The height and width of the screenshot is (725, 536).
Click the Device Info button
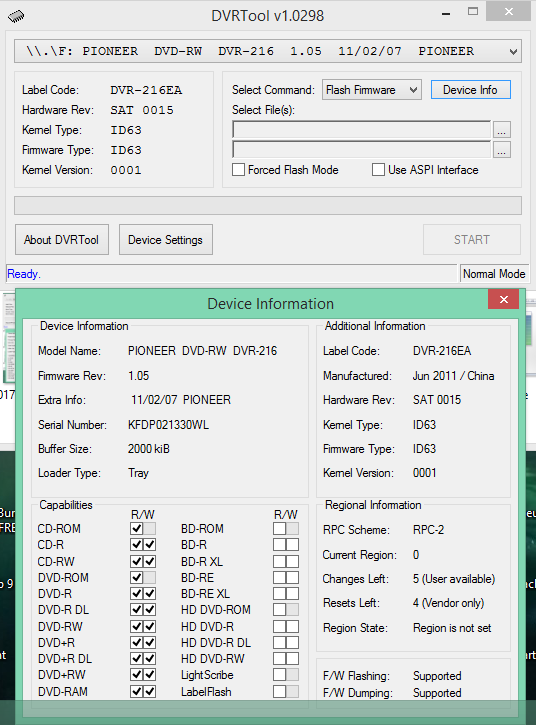(x=470, y=90)
